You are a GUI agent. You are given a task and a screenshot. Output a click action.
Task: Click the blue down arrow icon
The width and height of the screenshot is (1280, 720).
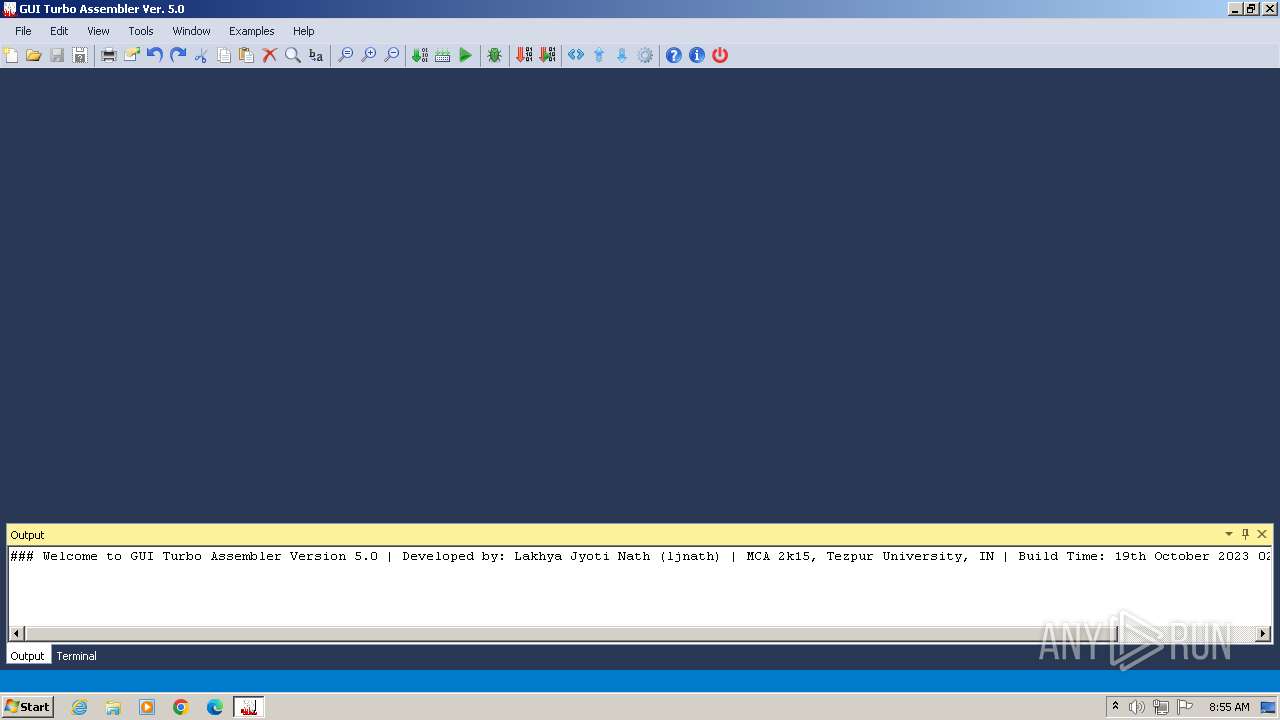pos(622,55)
